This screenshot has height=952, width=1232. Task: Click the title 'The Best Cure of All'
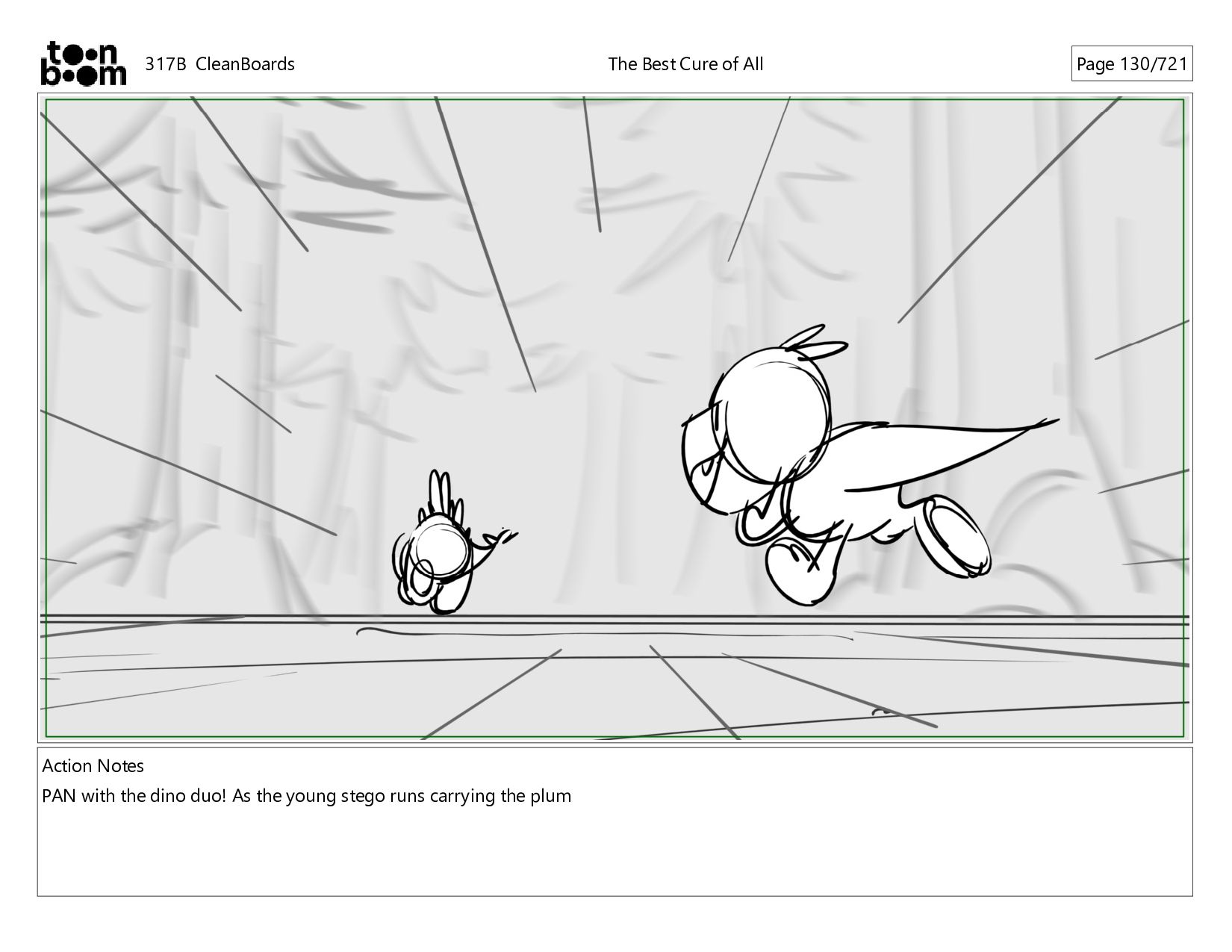(685, 64)
